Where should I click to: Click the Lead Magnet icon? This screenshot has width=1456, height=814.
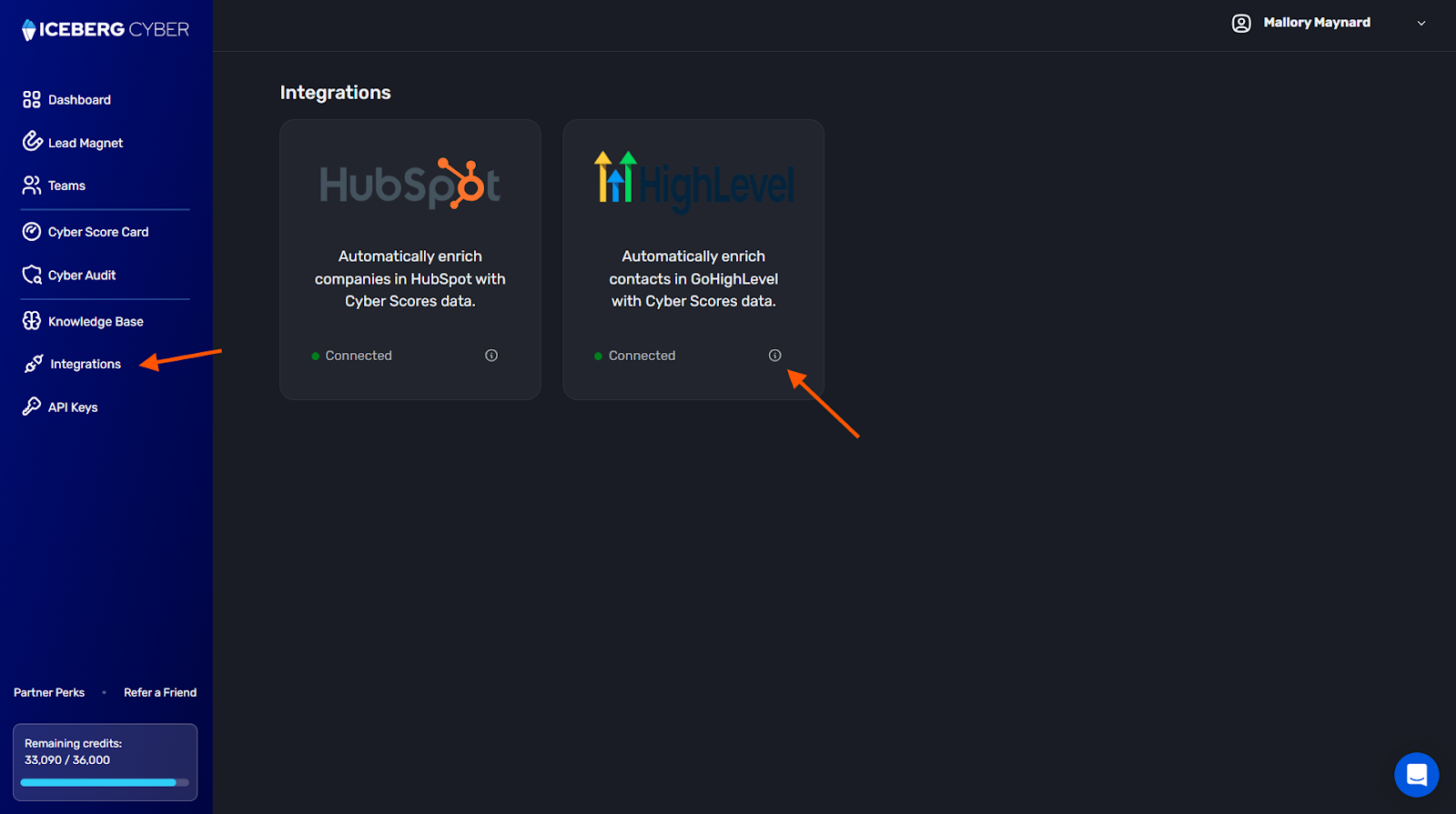33,141
